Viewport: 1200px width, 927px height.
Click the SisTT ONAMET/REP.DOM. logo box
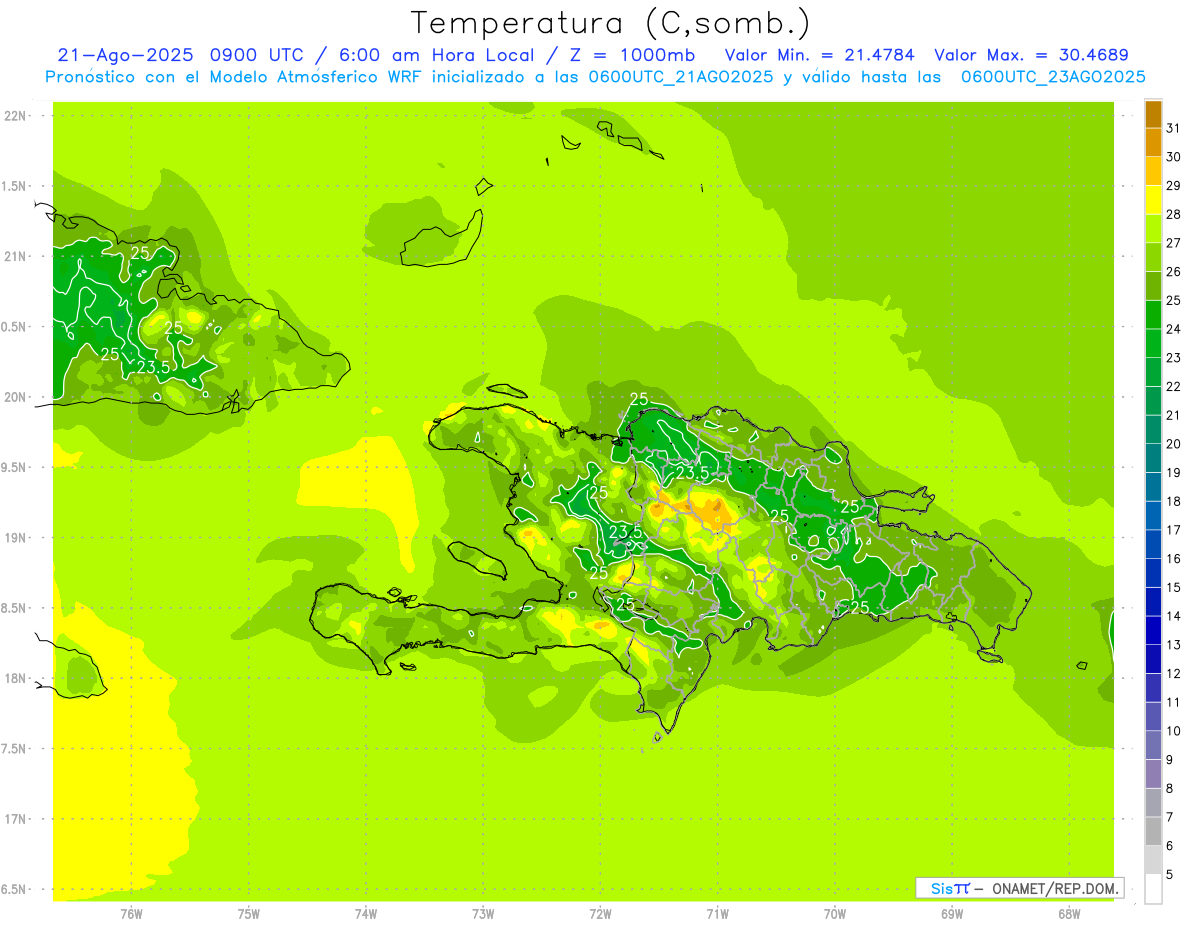coord(1019,888)
